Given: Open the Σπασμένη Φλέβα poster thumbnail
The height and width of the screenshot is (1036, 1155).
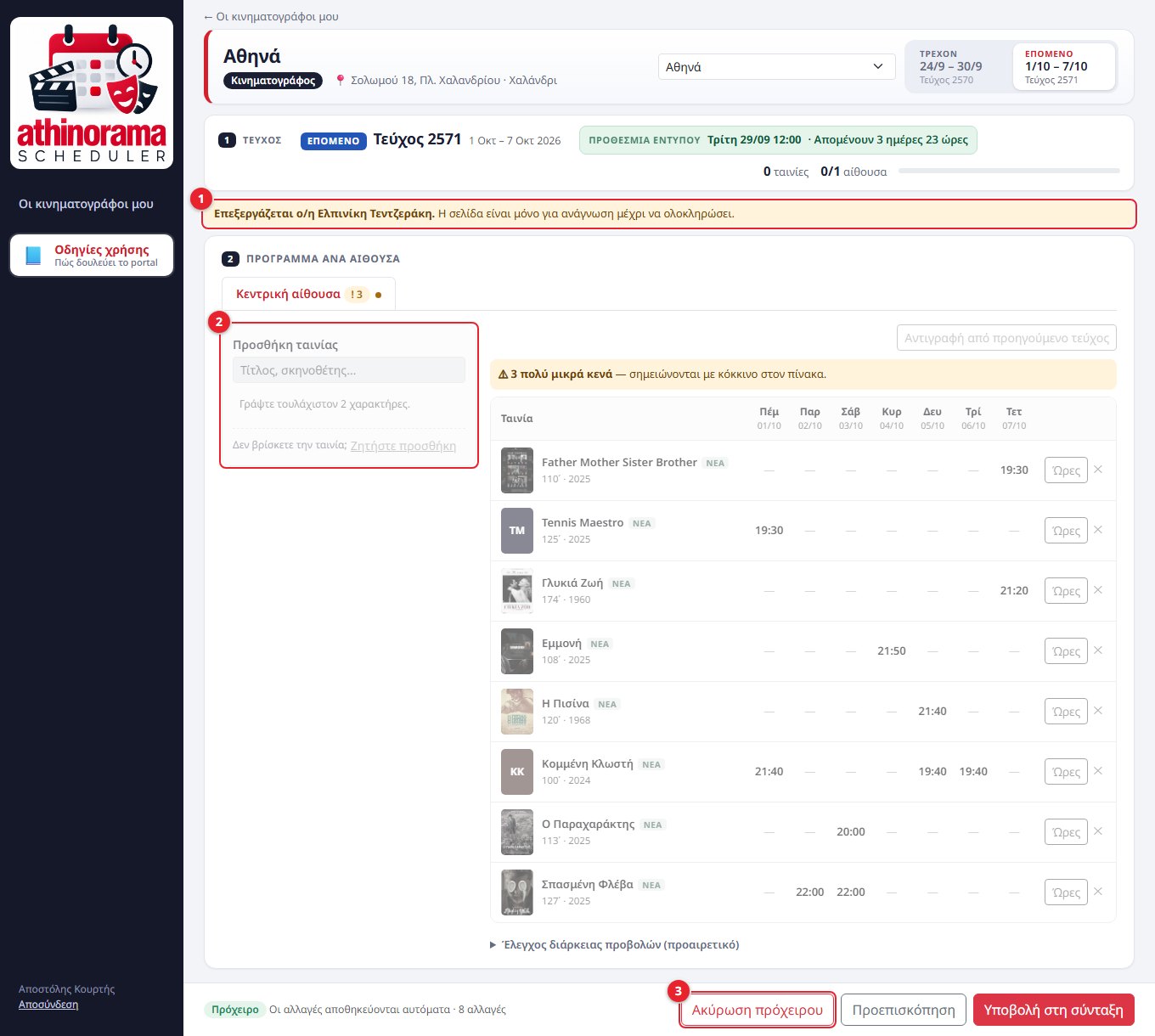Looking at the screenshot, I should [x=517, y=892].
